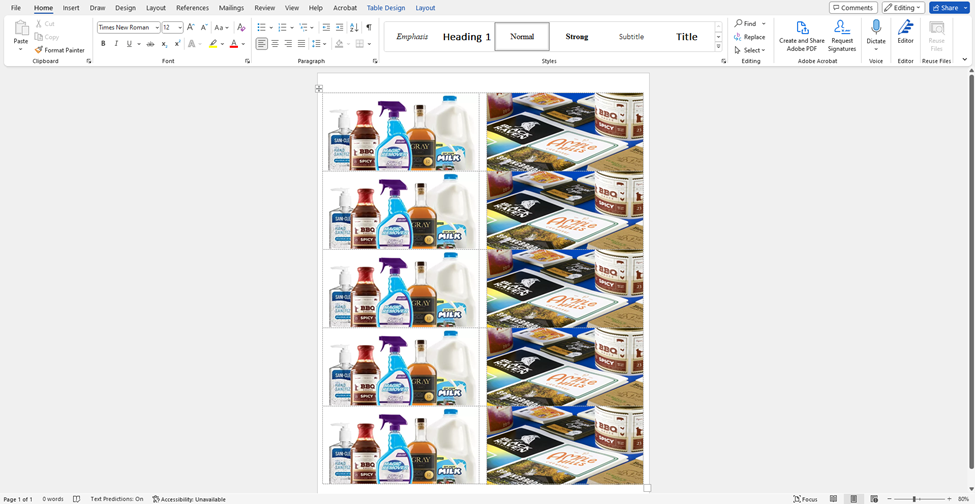Switch to Web Layout view
The width and height of the screenshot is (975, 504).
coord(874,499)
